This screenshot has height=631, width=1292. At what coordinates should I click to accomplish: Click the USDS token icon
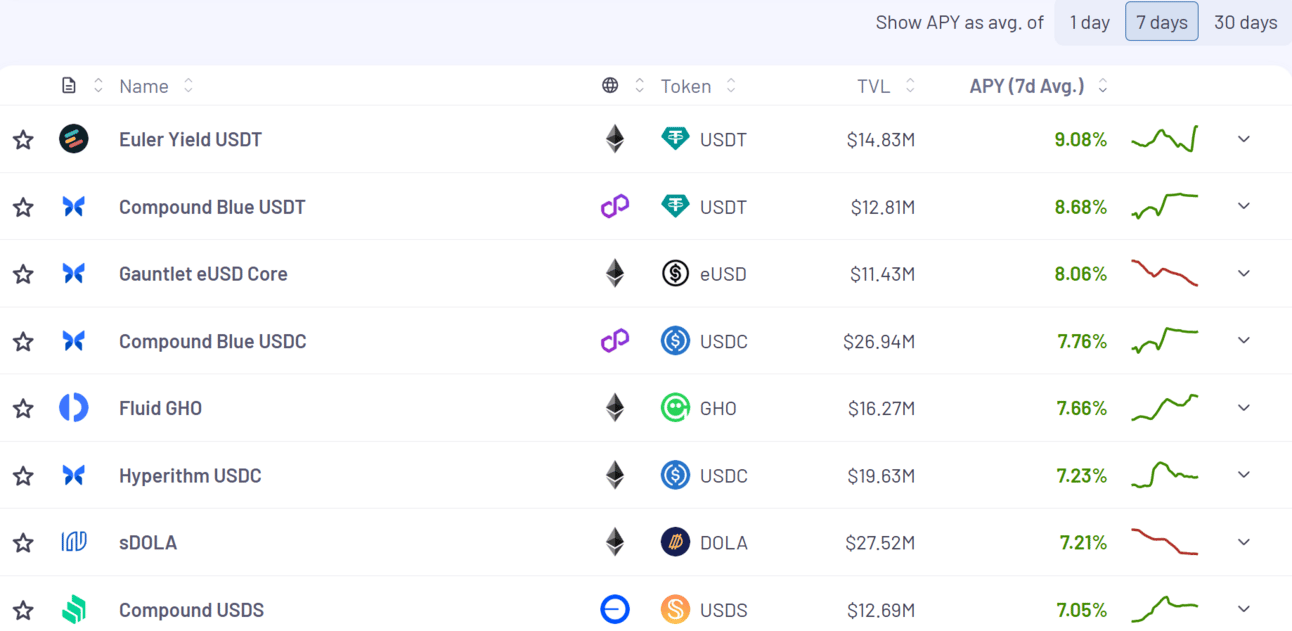coord(676,609)
